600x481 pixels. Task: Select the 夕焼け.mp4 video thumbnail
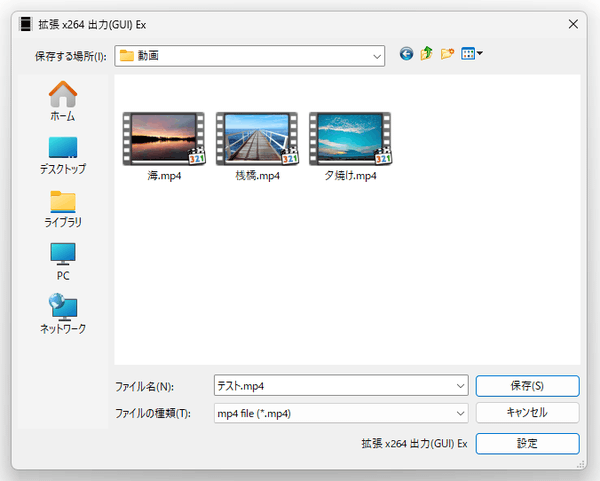(x=350, y=139)
